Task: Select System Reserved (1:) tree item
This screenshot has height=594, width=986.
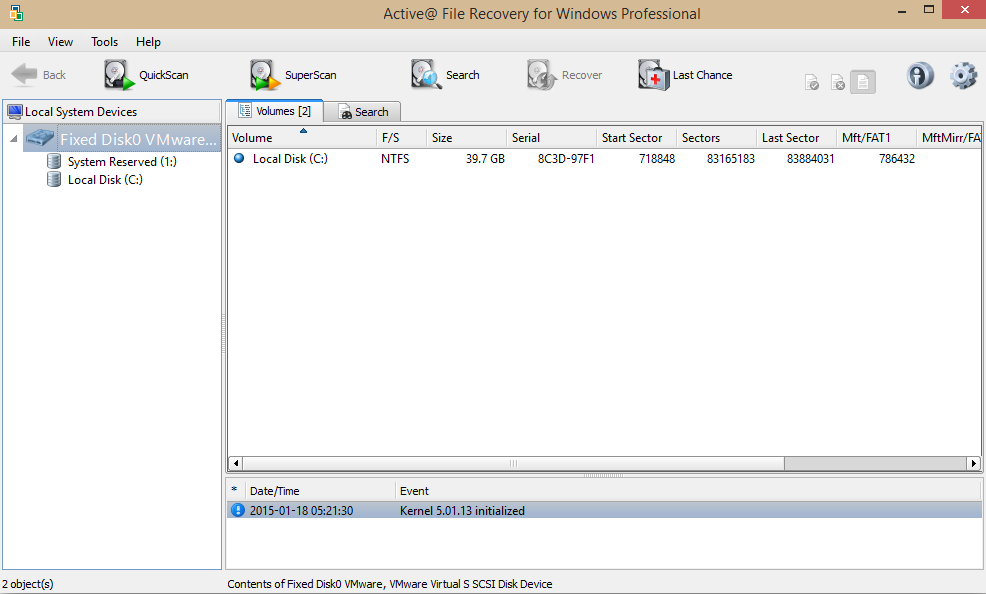Action: 122,162
